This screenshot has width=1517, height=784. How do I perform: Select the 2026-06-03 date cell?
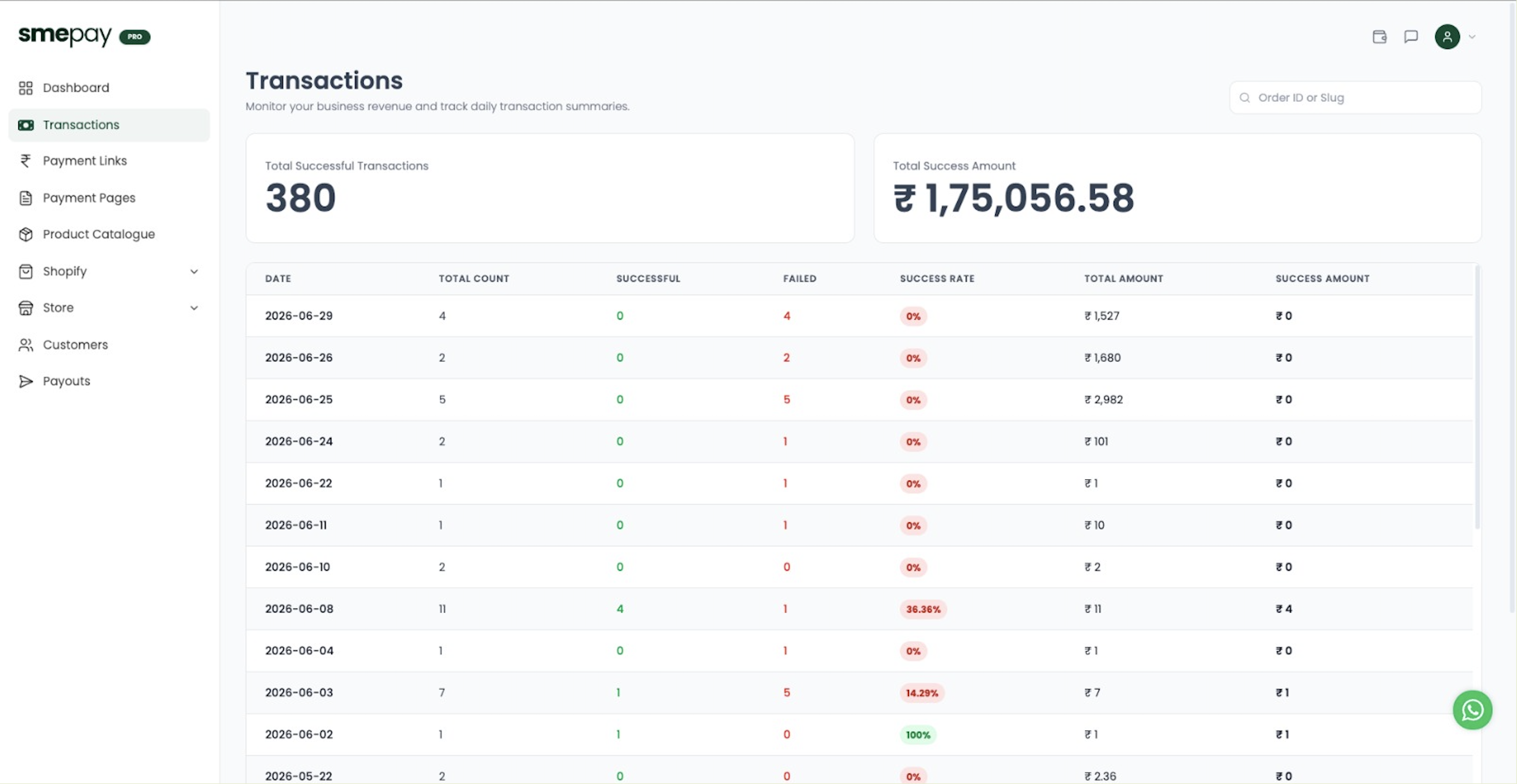point(299,693)
